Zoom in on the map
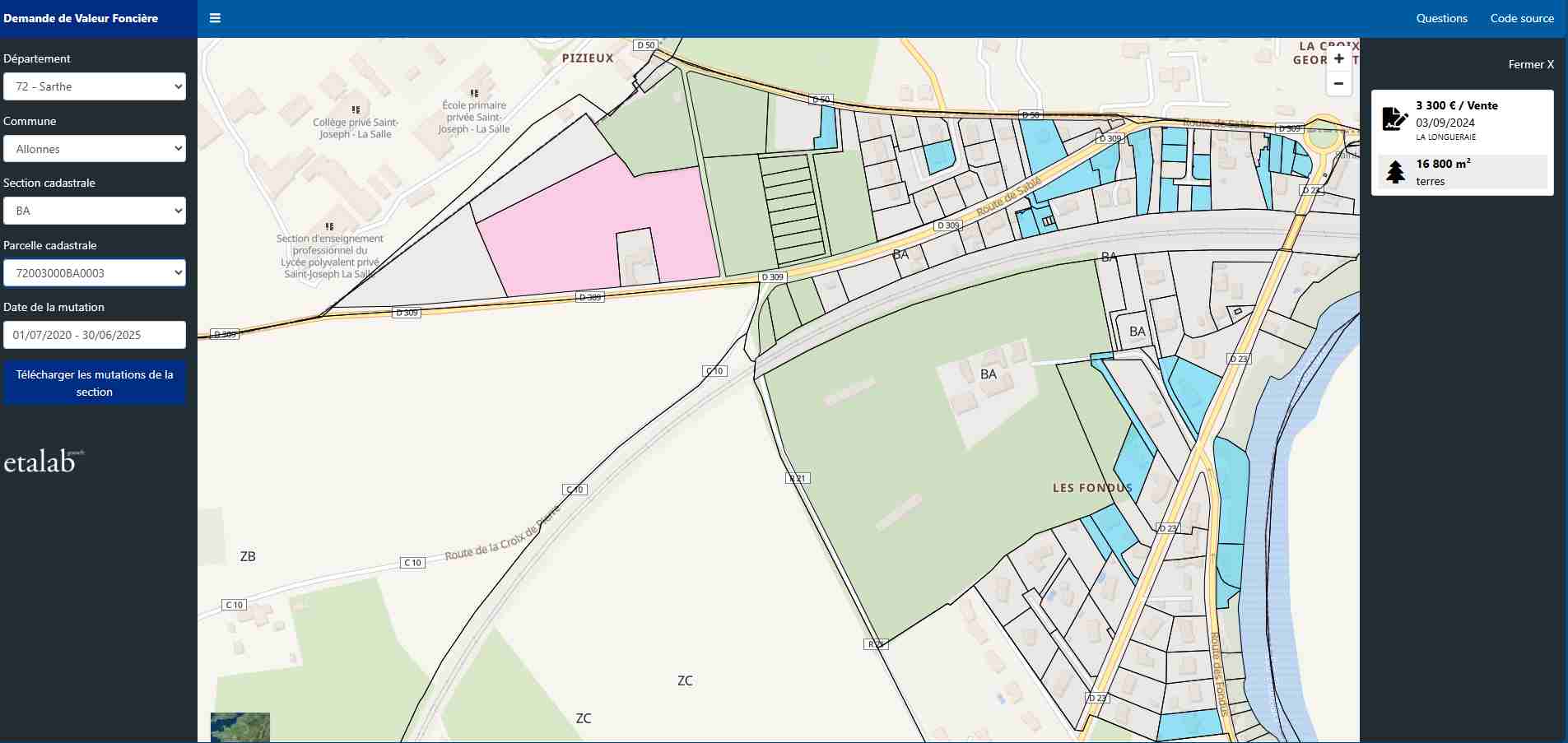The width and height of the screenshot is (1568, 743). click(x=1338, y=59)
